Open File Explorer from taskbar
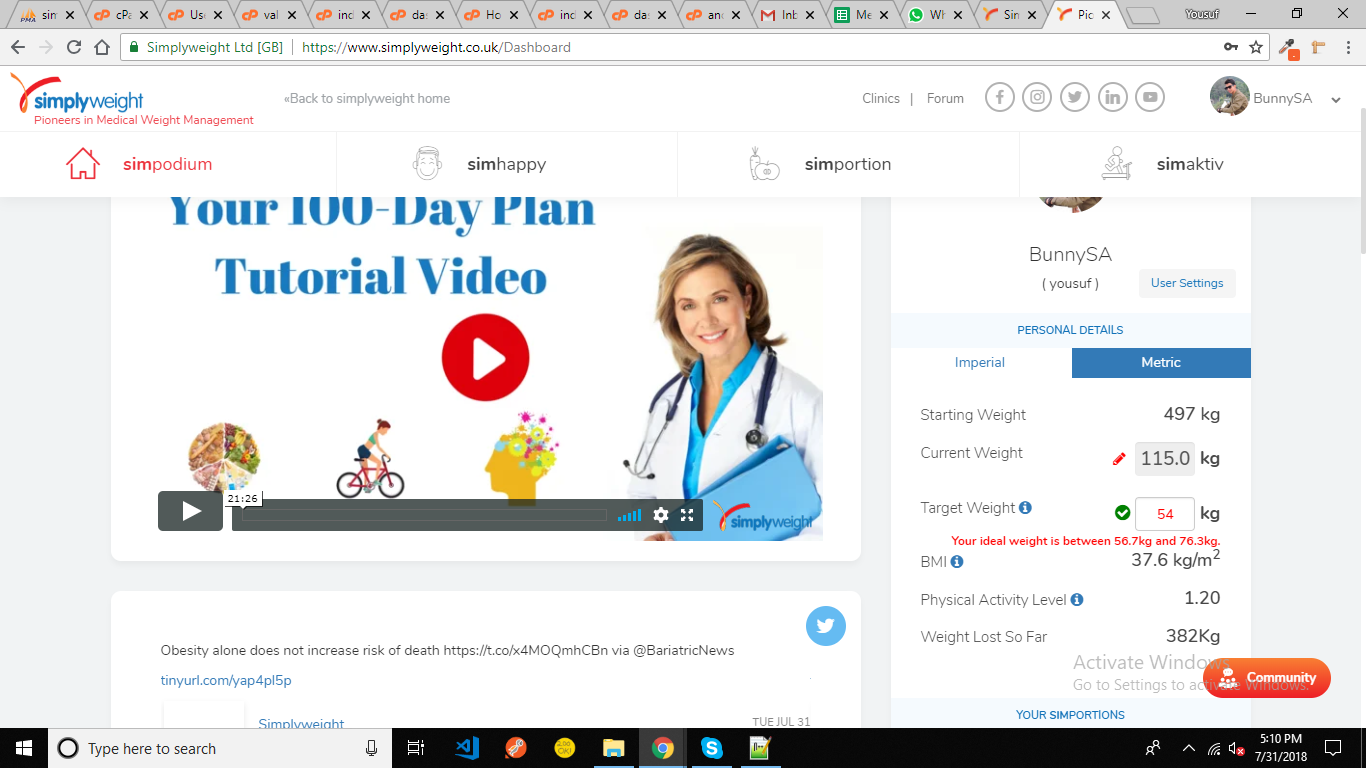The height and width of the screenshot is (768, 1366). pos(613,748)
